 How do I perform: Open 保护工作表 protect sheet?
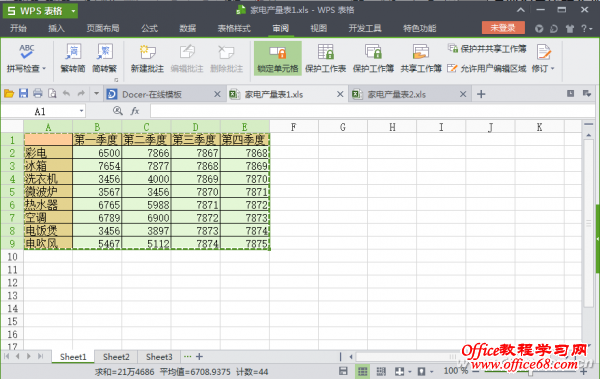[326, 58]
